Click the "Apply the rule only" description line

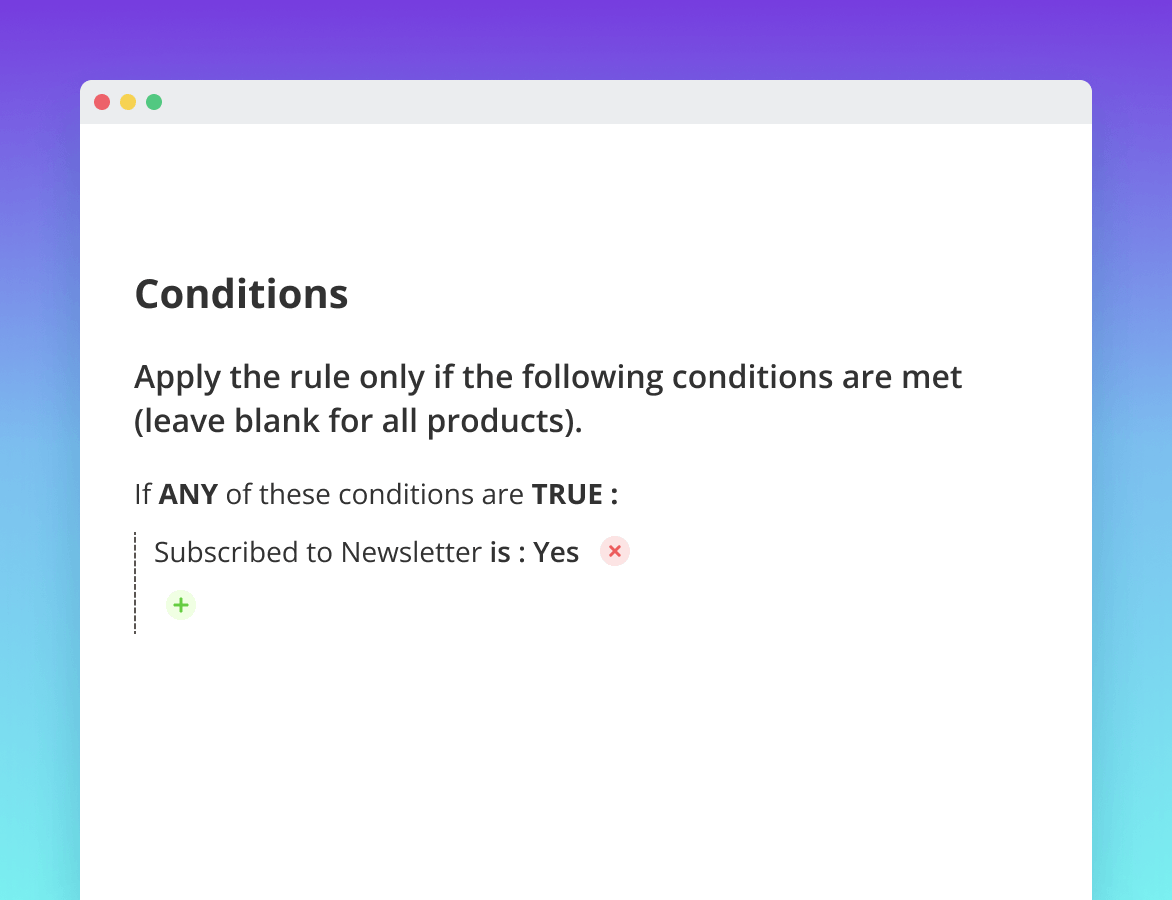pos(548,377)
